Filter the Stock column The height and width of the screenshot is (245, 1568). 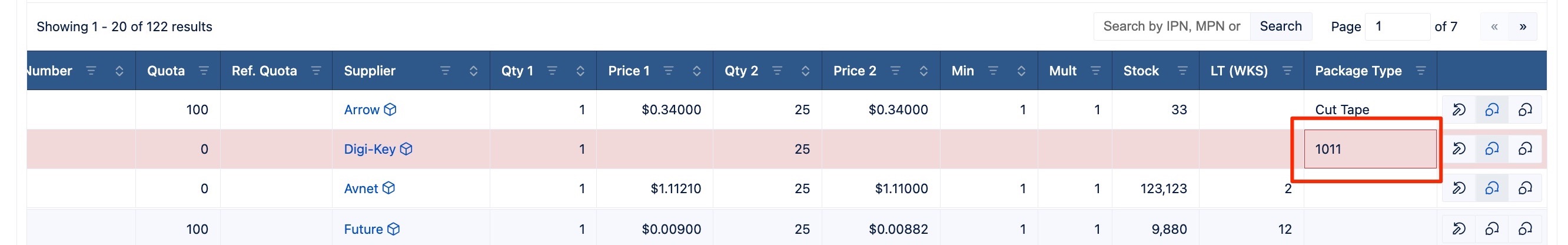(x=1182, y=71)
